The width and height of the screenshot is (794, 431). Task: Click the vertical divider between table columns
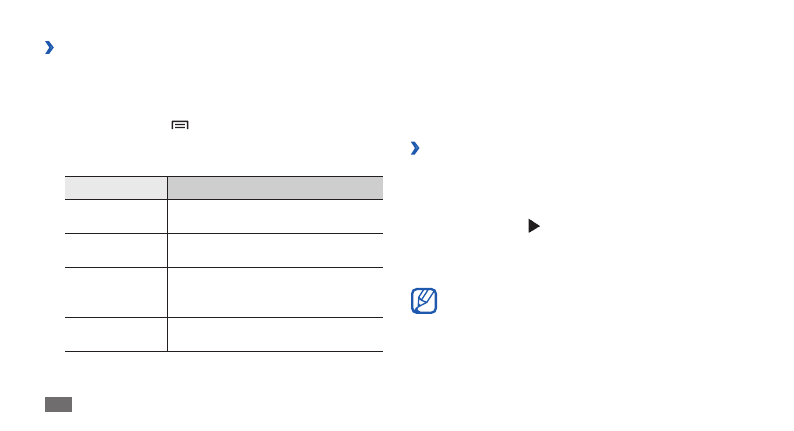[x=167, y=264]
